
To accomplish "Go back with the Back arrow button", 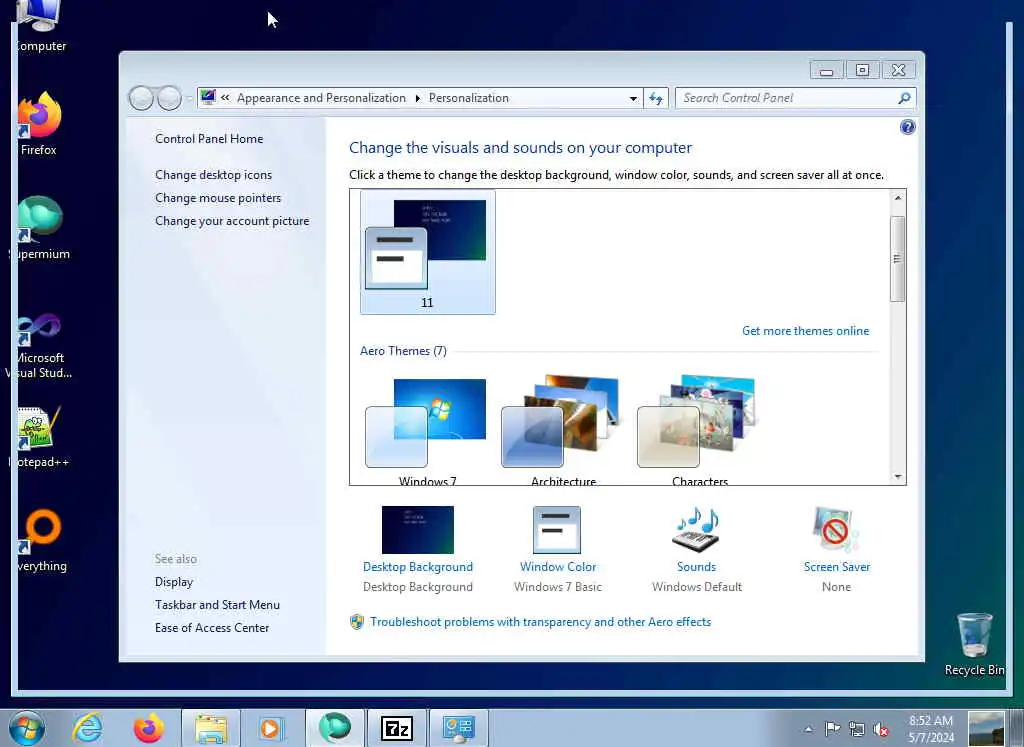I will (x=141, y=98).
